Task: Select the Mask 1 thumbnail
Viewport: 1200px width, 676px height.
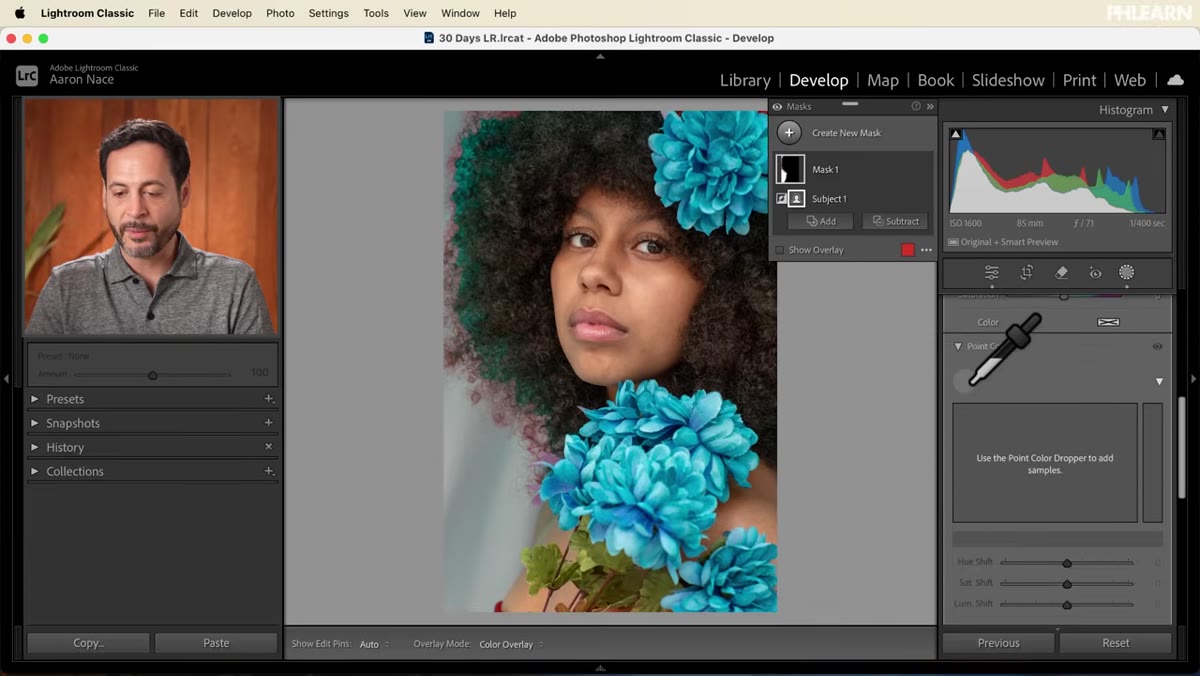Action: (x=790, y=169)
